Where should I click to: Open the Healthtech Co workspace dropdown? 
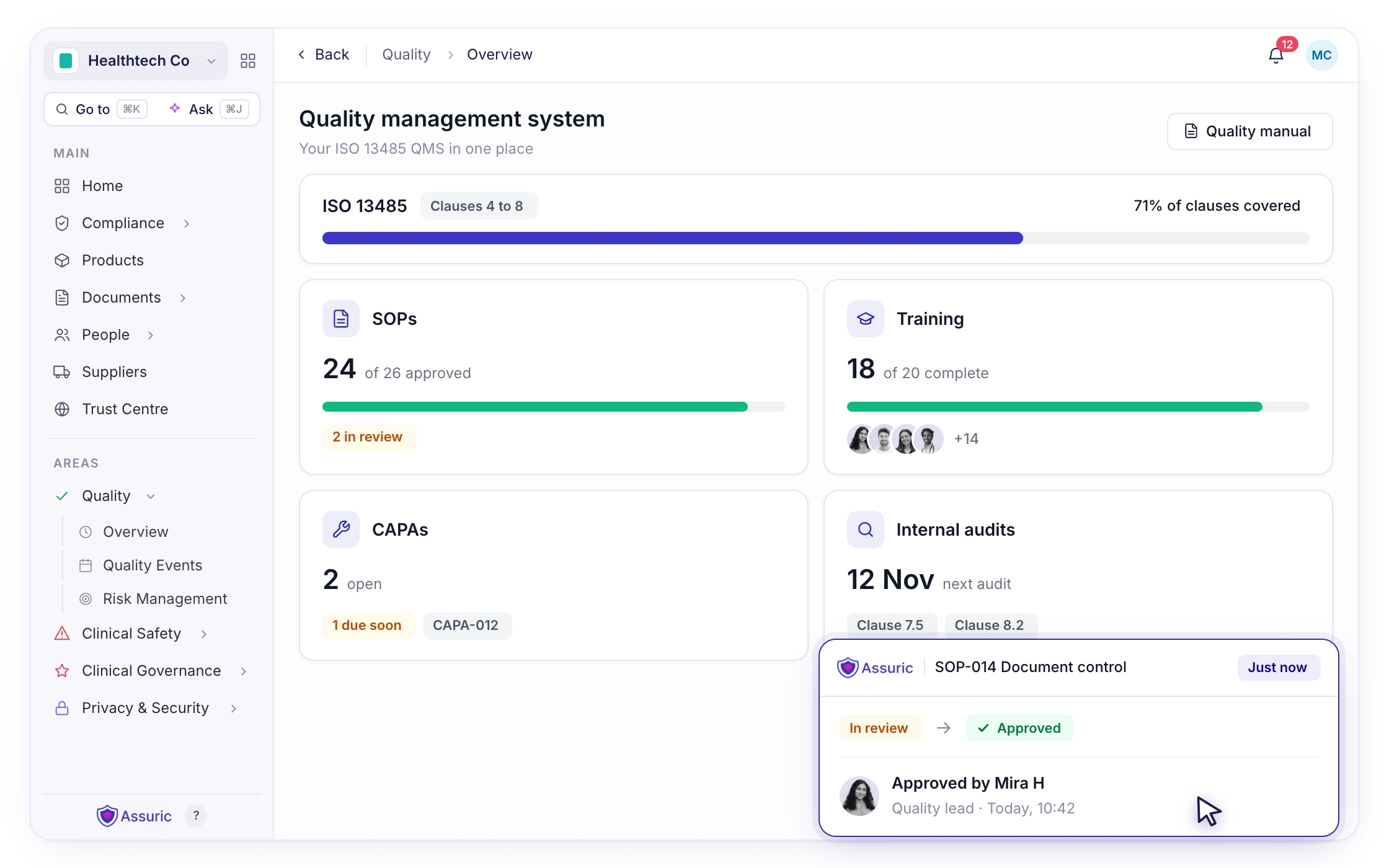(136, 61)
